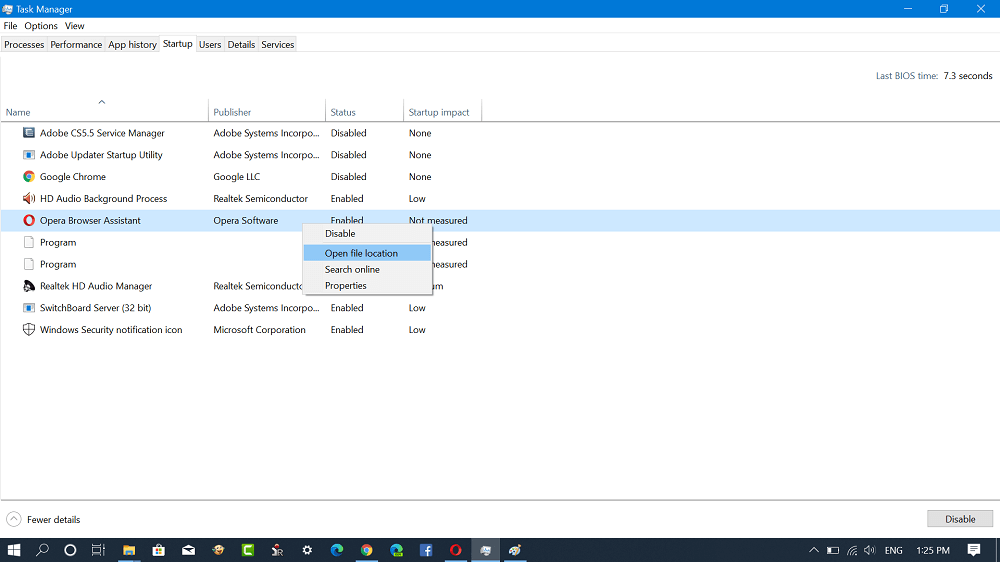Screen dimensions: 1000x562
Task: Switch to the App history tab
Action: pyautogui.click(x=132, y=44)
